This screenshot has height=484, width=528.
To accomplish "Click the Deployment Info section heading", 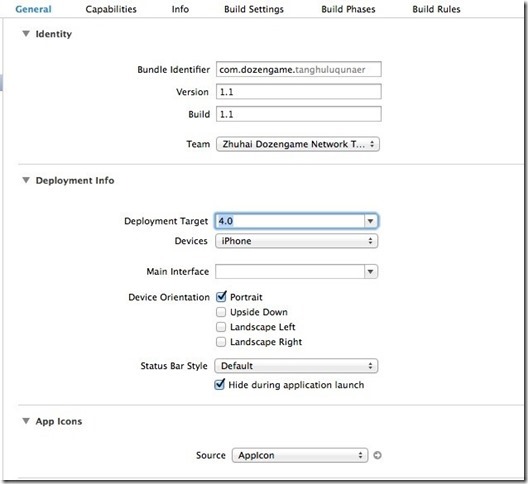I will tap(75, 180).
